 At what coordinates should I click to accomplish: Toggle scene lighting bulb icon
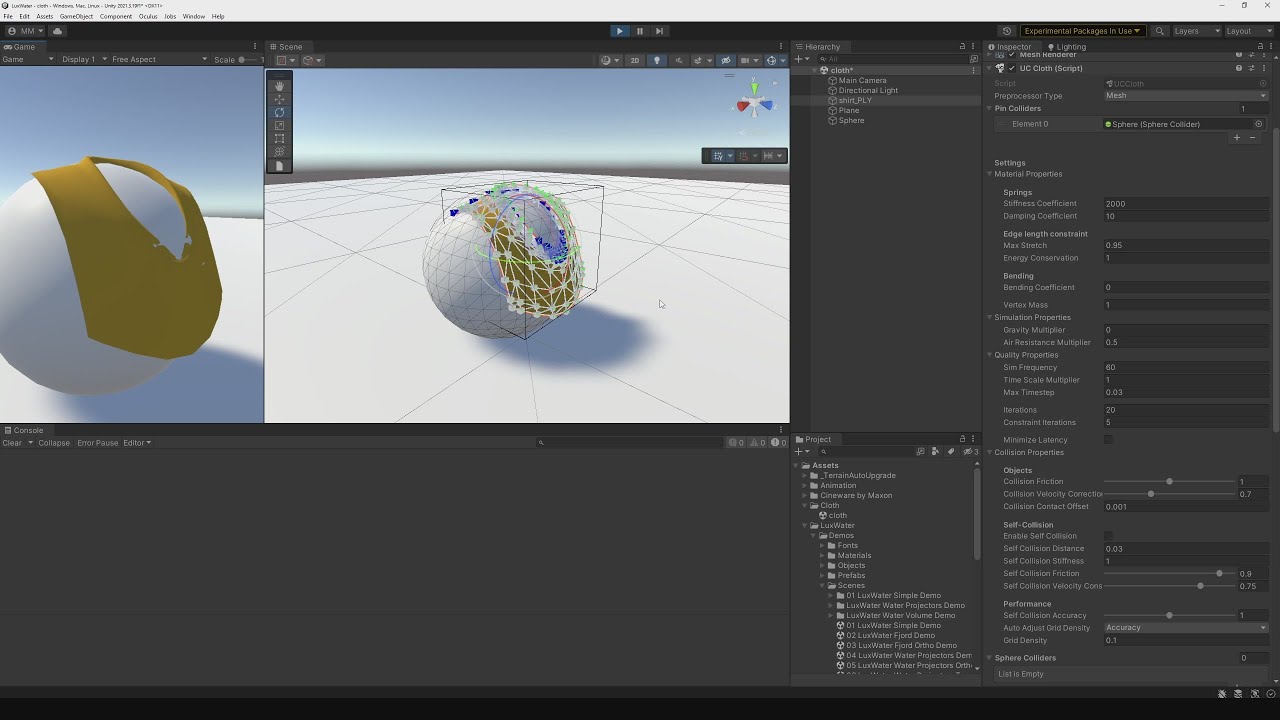[657, 60]
